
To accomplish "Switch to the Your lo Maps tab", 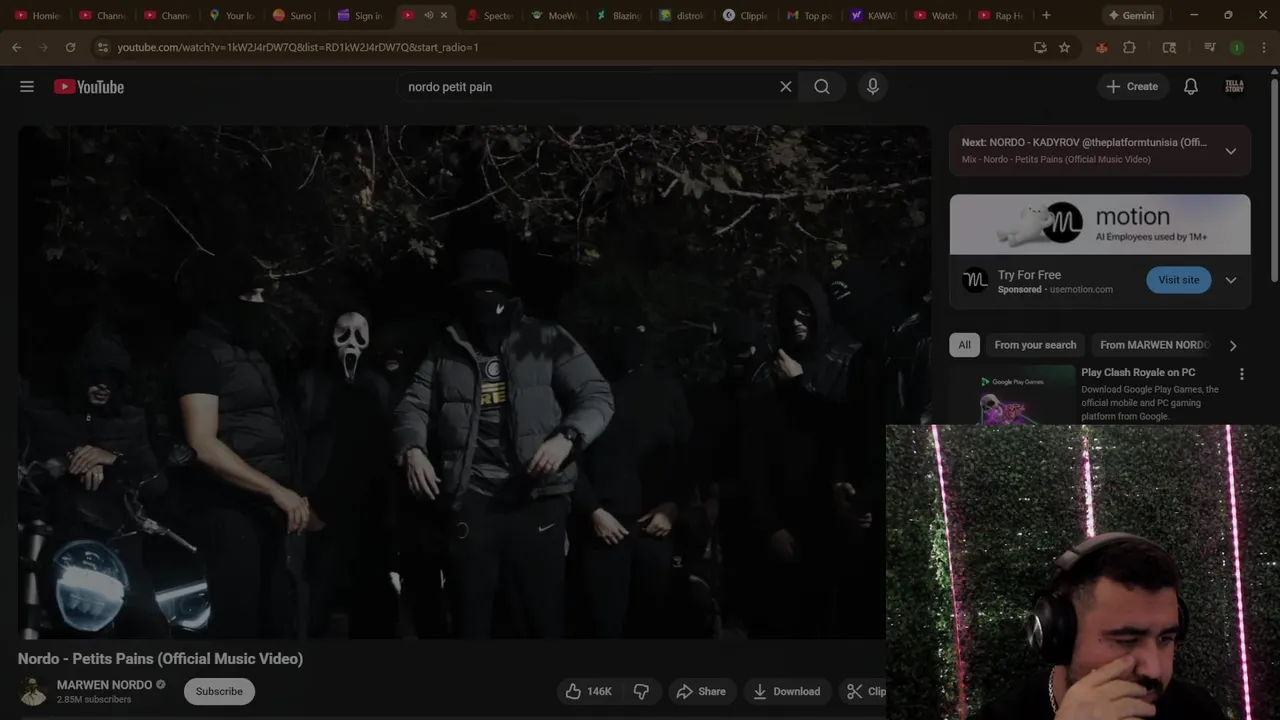I will (x=230, y=15).
